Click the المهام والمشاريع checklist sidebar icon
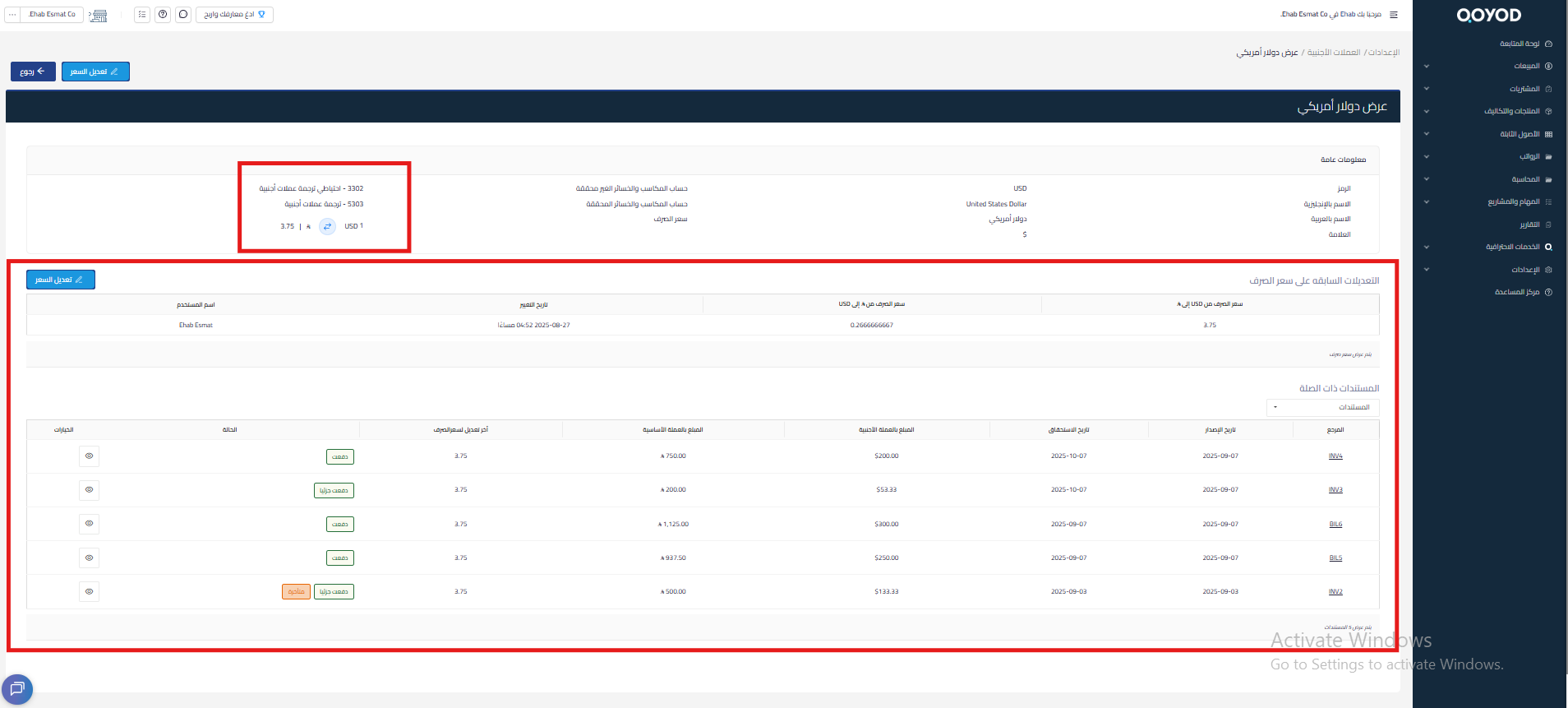Screen dimensions: 1568x708 pos(1548,201)
